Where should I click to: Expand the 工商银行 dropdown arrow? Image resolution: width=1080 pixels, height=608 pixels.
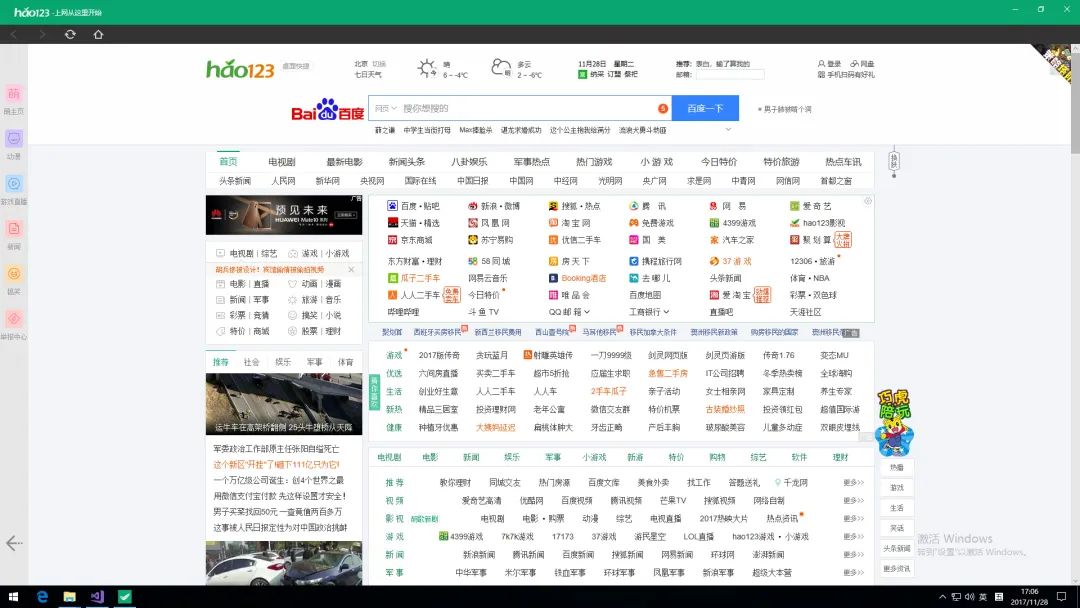tap(667, 312)
